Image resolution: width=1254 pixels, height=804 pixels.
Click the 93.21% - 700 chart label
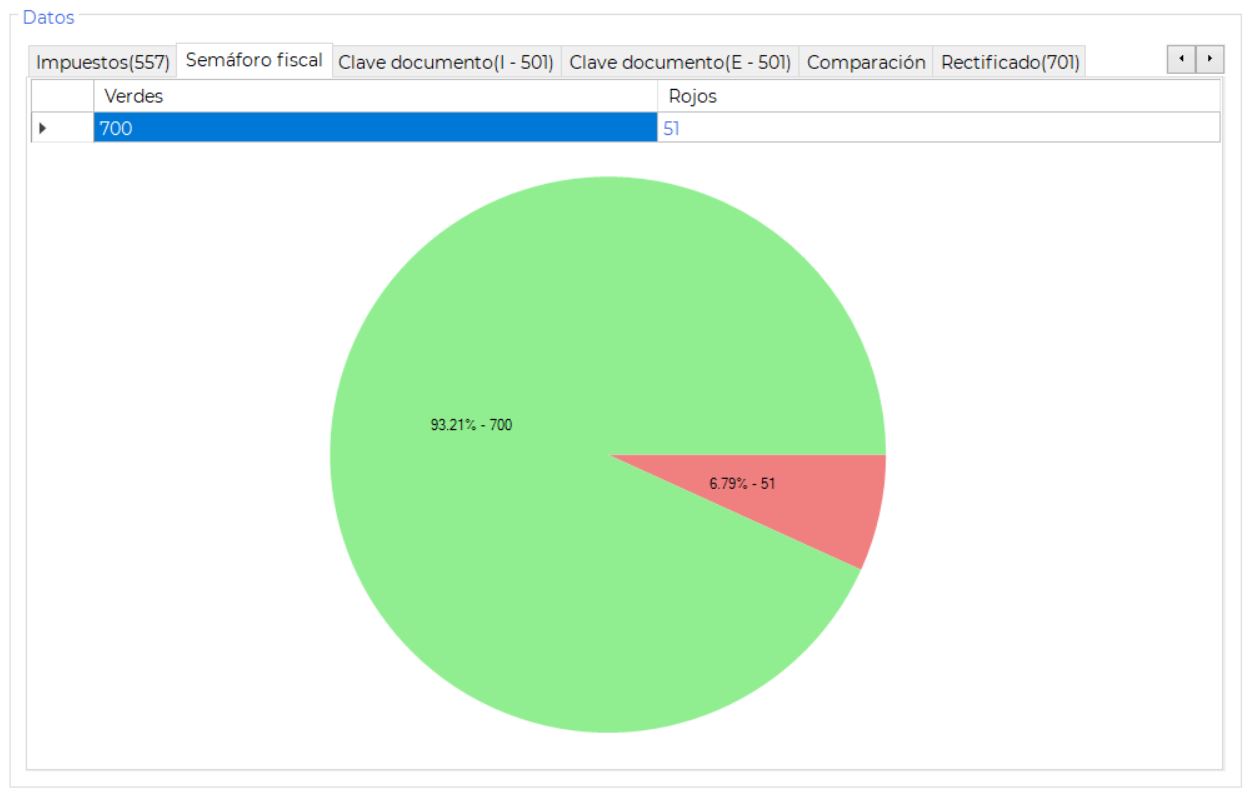click(471, 425)
